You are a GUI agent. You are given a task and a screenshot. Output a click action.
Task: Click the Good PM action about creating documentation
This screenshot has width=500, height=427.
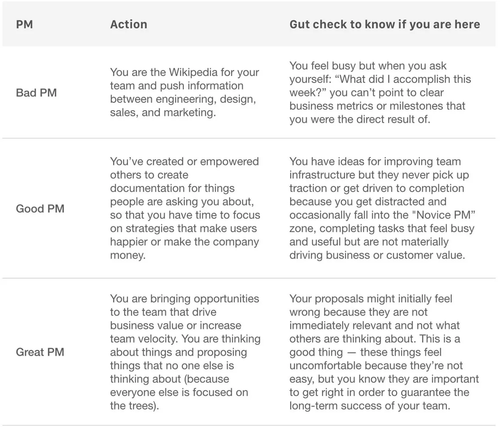pyautogui.click(x=185, y=208)
